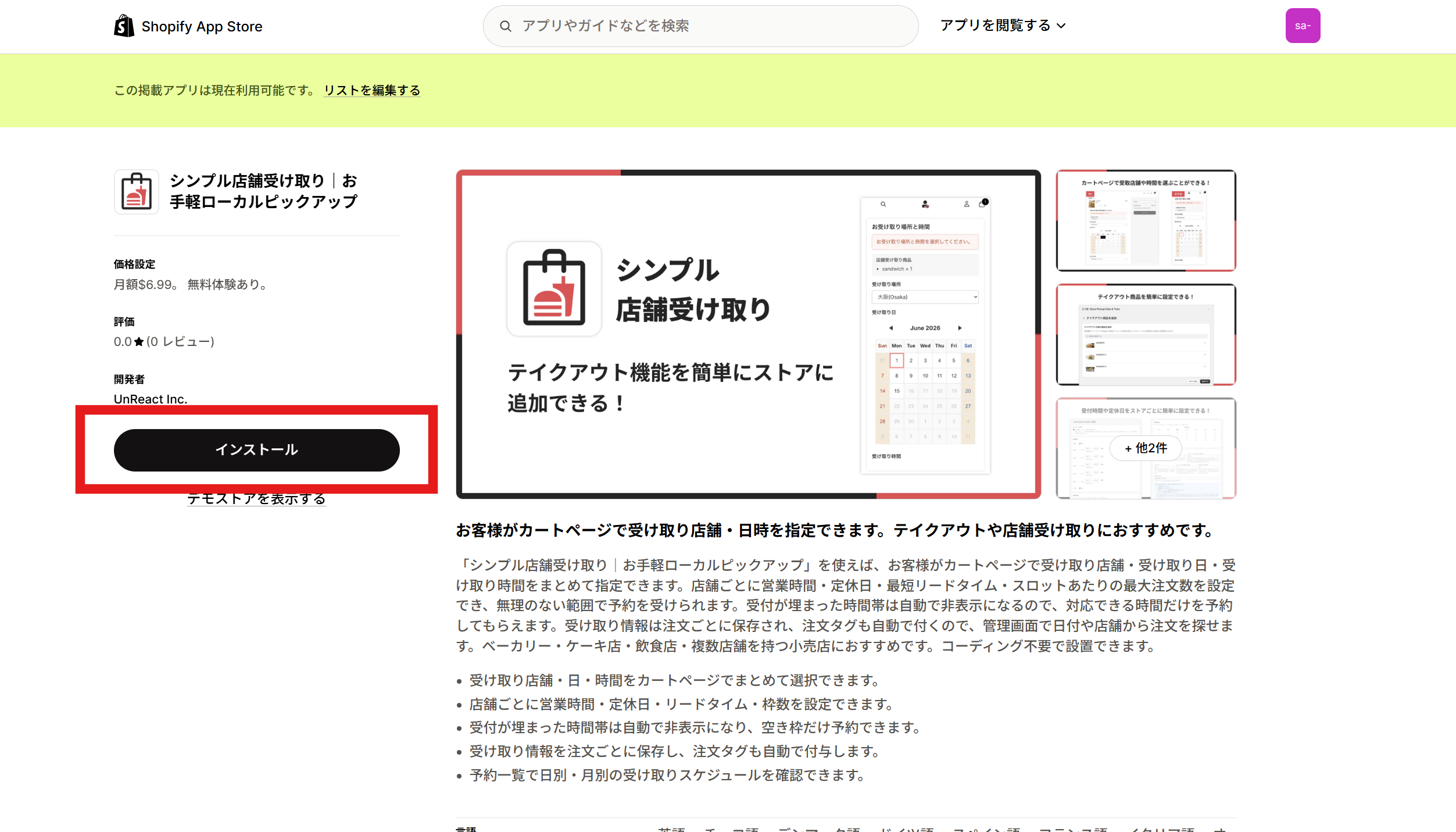Expand the アプリを閲覧する dropdown menu
The width and height of the screenshot is (1456, 832).
tap(1003, 26)
